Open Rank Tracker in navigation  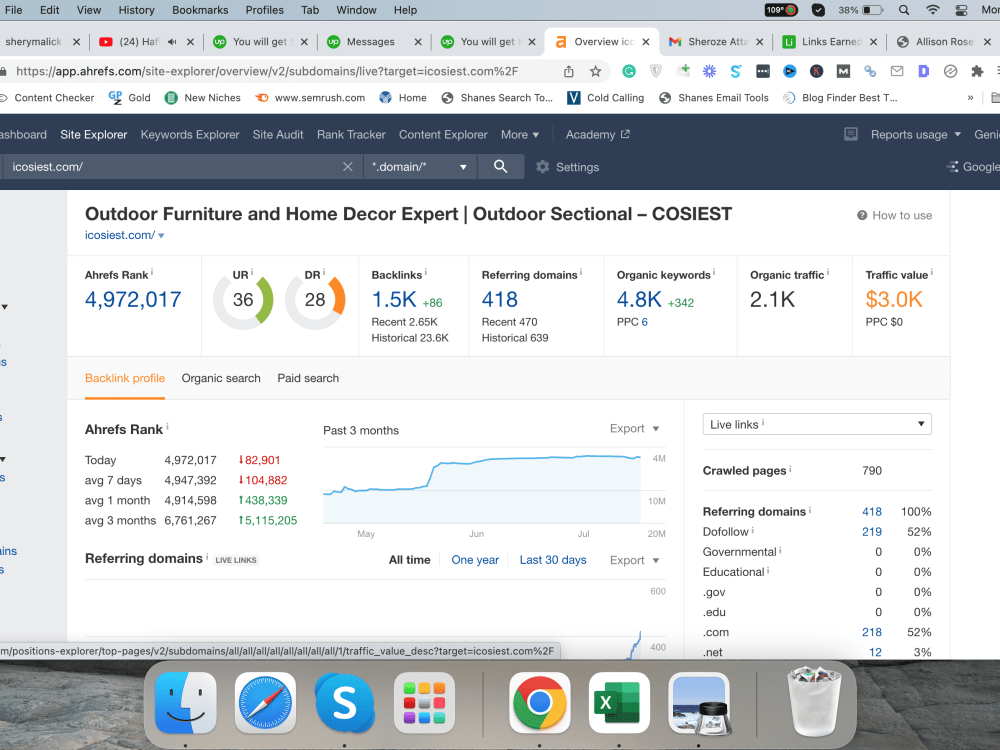click(351, 135)
